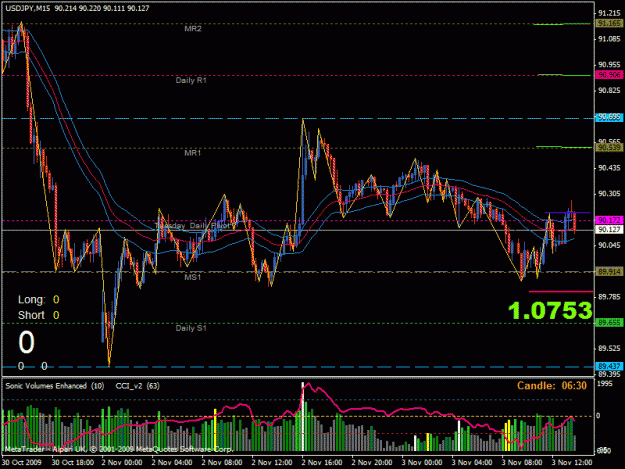Viewport: 625px width, 469px height.
Task: Select the MS1 level label
Action: coord(193,277)
